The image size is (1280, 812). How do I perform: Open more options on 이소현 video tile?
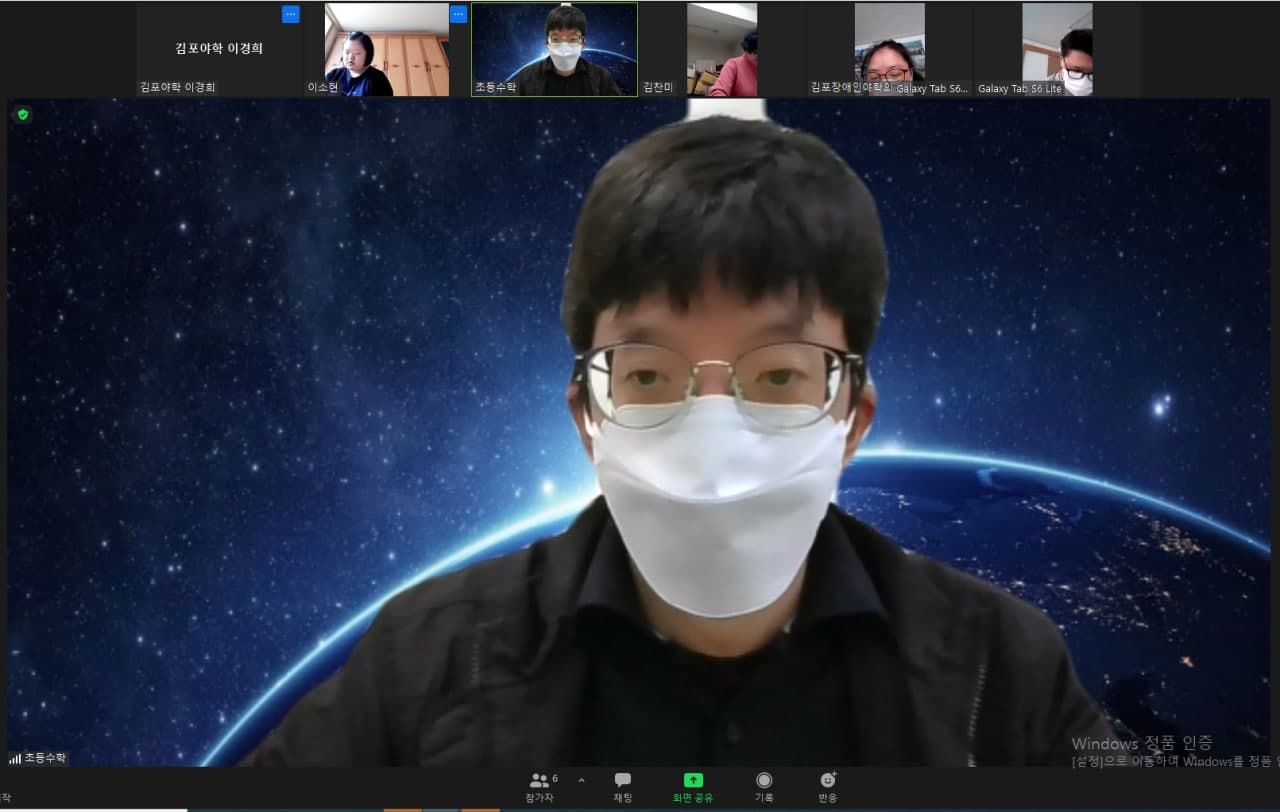tap(458, 14)
